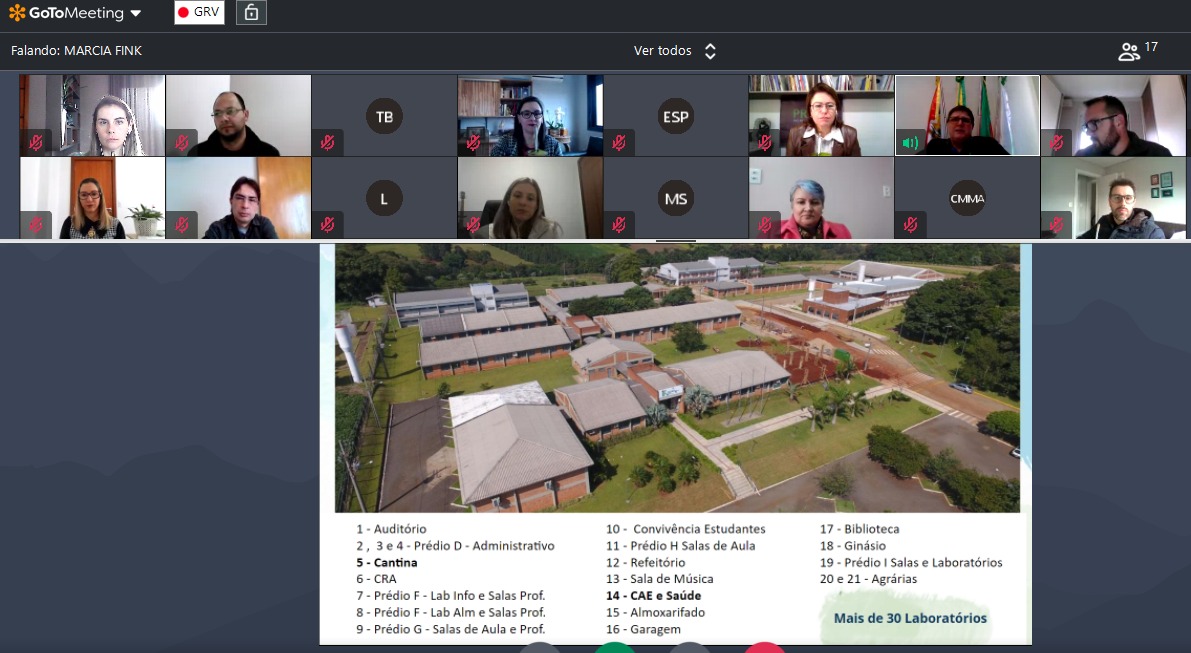The width and height of the screenshot is (1191, 653).
Task: Click the green speaker icon on active tile
Action: (x=910, y=143)
